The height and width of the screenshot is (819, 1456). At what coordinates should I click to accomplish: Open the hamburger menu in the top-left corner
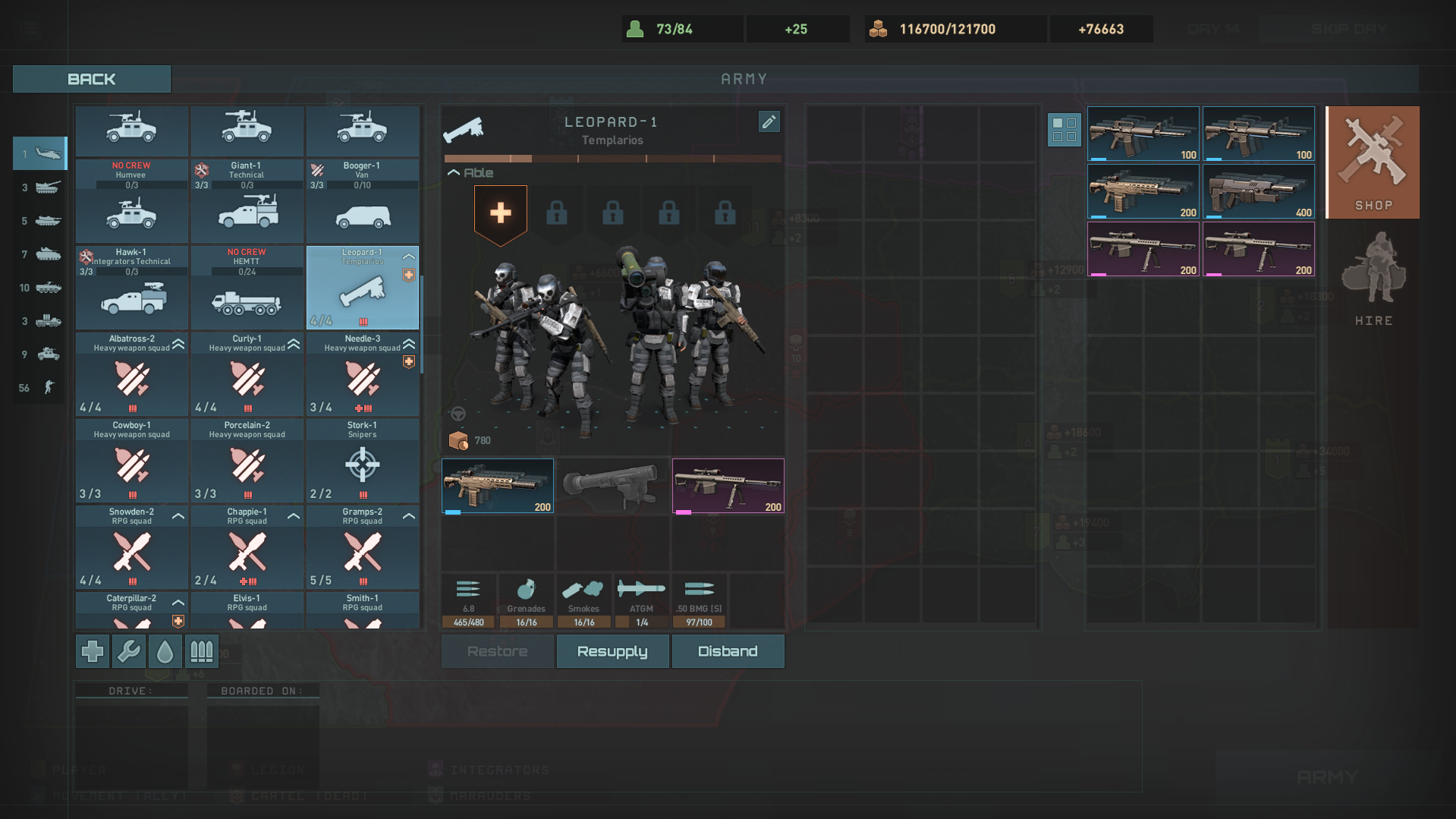28,27
